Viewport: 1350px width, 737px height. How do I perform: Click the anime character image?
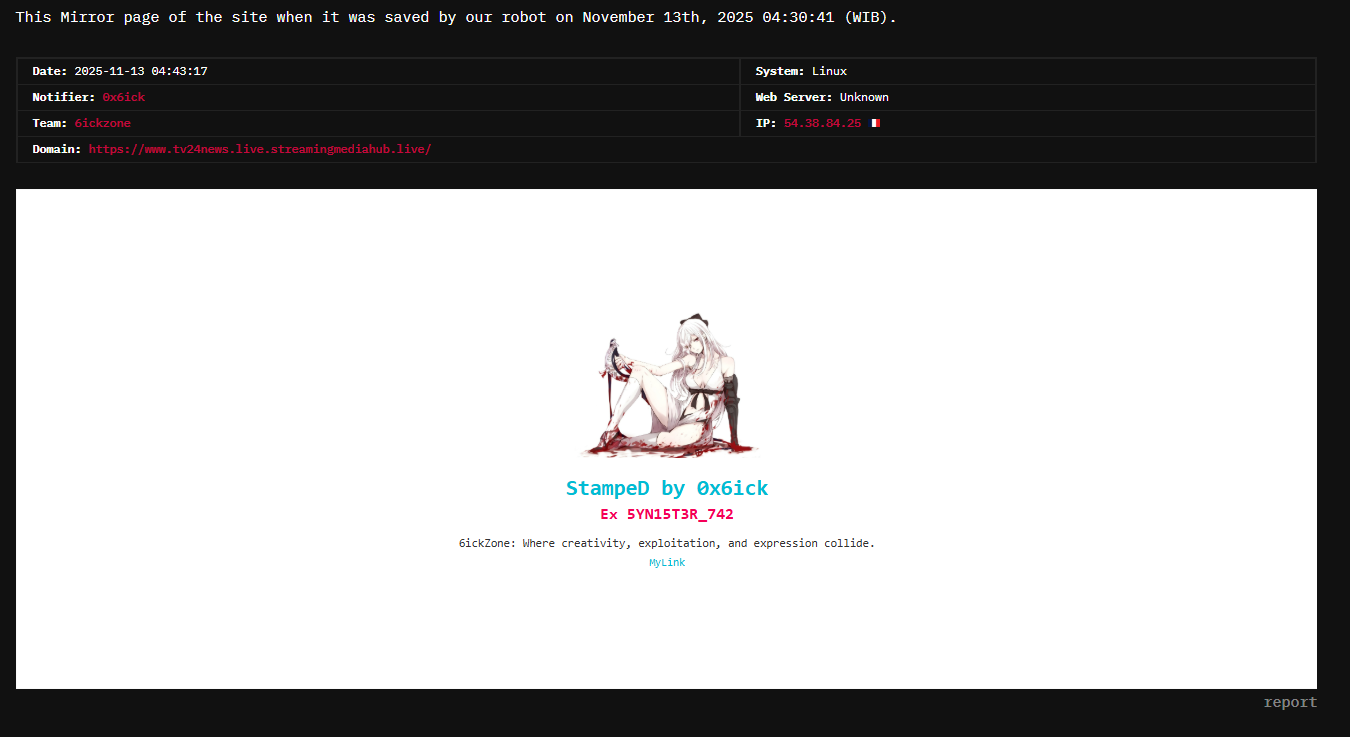click(x=667, y=388)
